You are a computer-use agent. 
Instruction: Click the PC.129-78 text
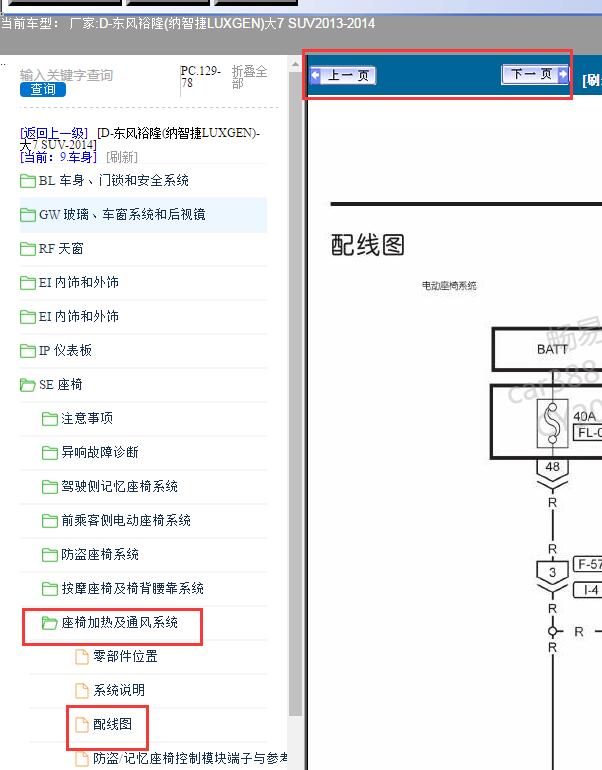coord(200,77)
